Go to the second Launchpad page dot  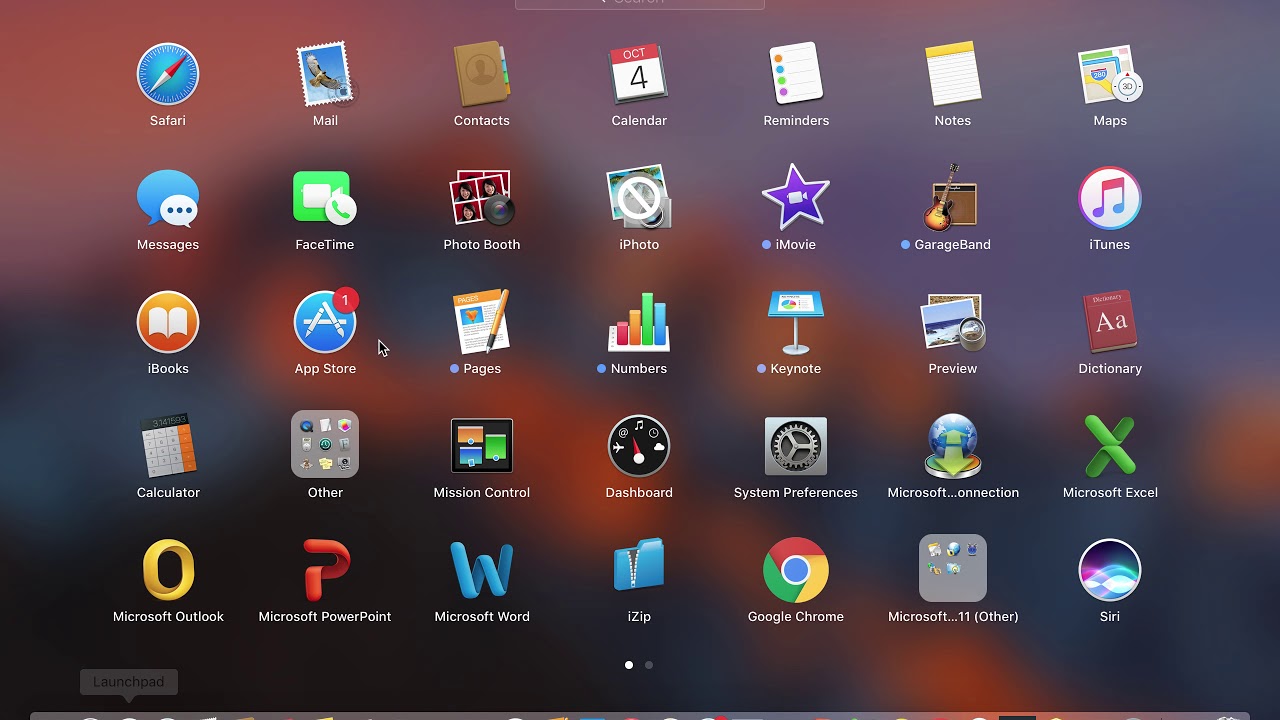pyautogui.click(x=649, y=665)
